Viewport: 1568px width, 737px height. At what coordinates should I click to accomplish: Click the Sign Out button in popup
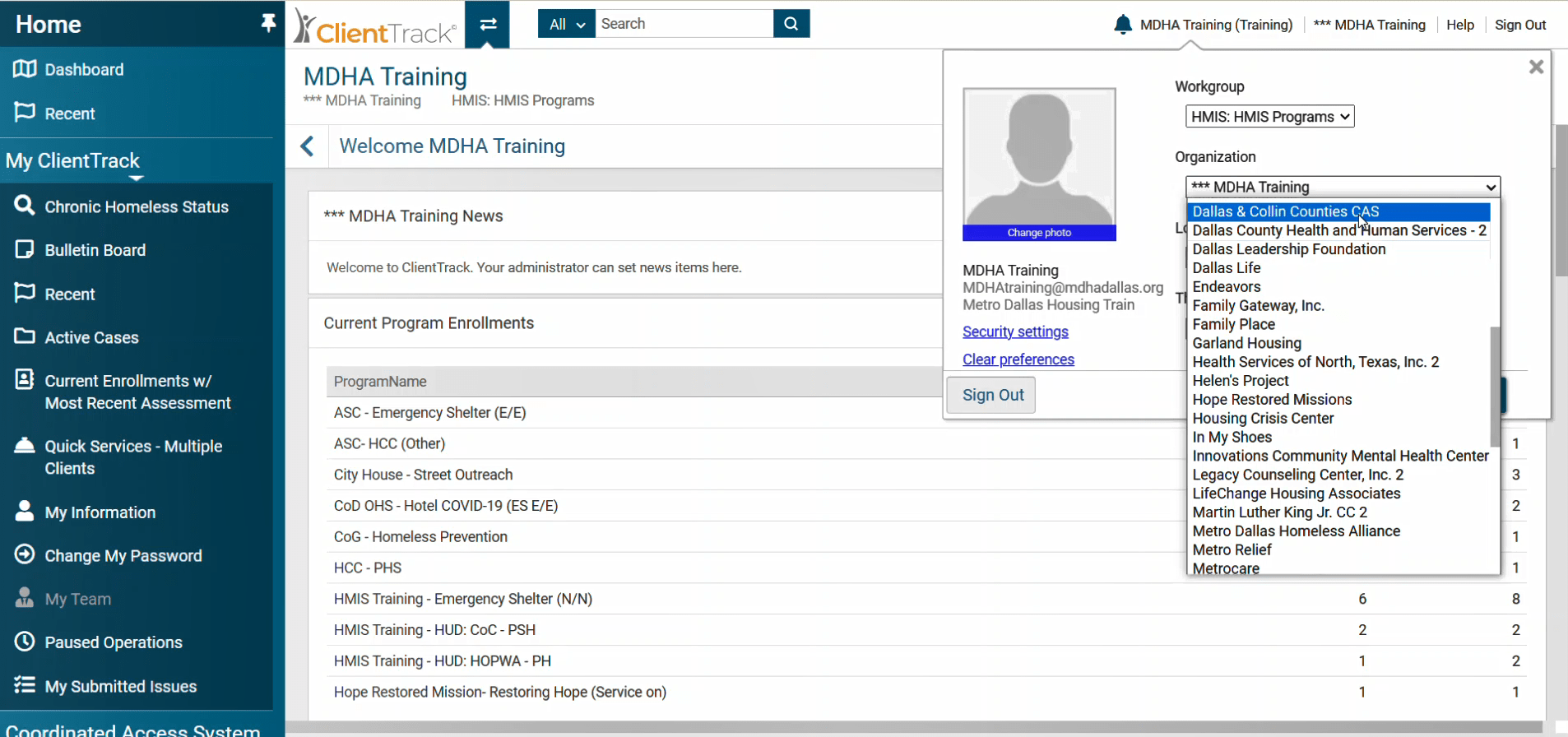[x=992, y=395]
